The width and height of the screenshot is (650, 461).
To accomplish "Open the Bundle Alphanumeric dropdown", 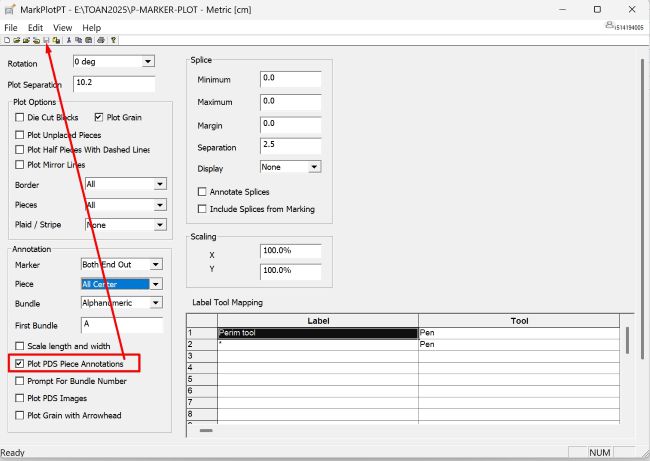I will point(156,303).
